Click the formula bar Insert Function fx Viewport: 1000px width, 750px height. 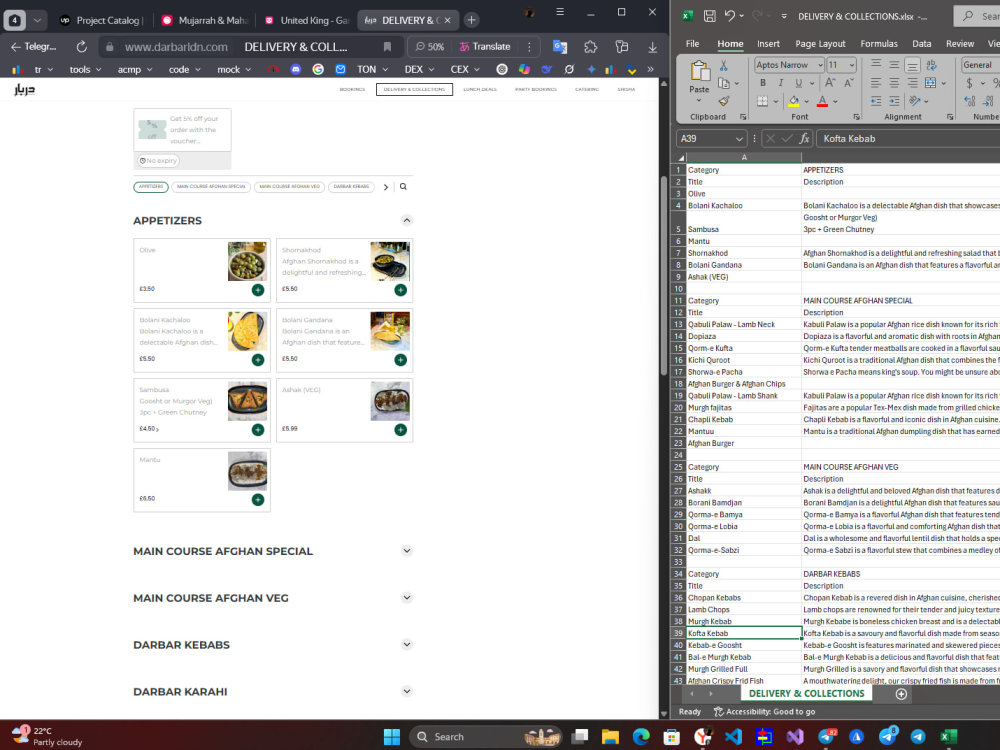click(804, 138)
